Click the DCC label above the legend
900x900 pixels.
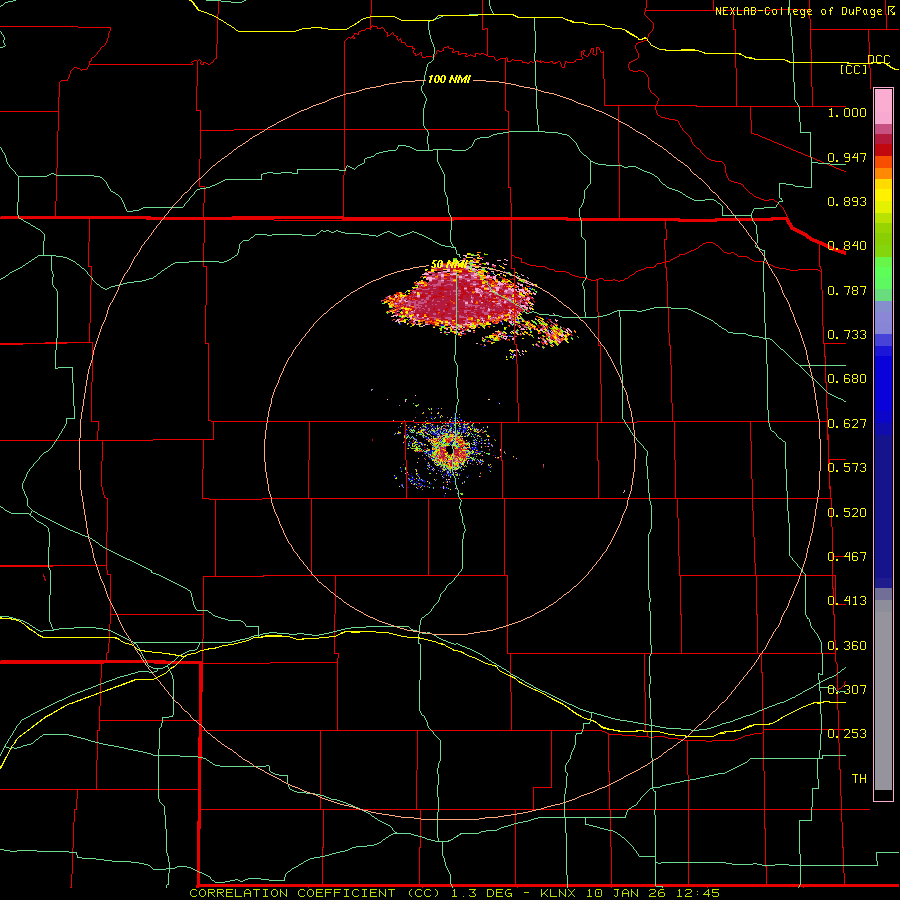tap(878, 59)
